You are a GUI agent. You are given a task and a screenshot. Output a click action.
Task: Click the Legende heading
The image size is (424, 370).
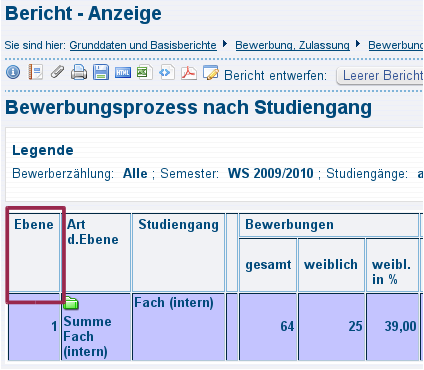click(x=43, y=150)
